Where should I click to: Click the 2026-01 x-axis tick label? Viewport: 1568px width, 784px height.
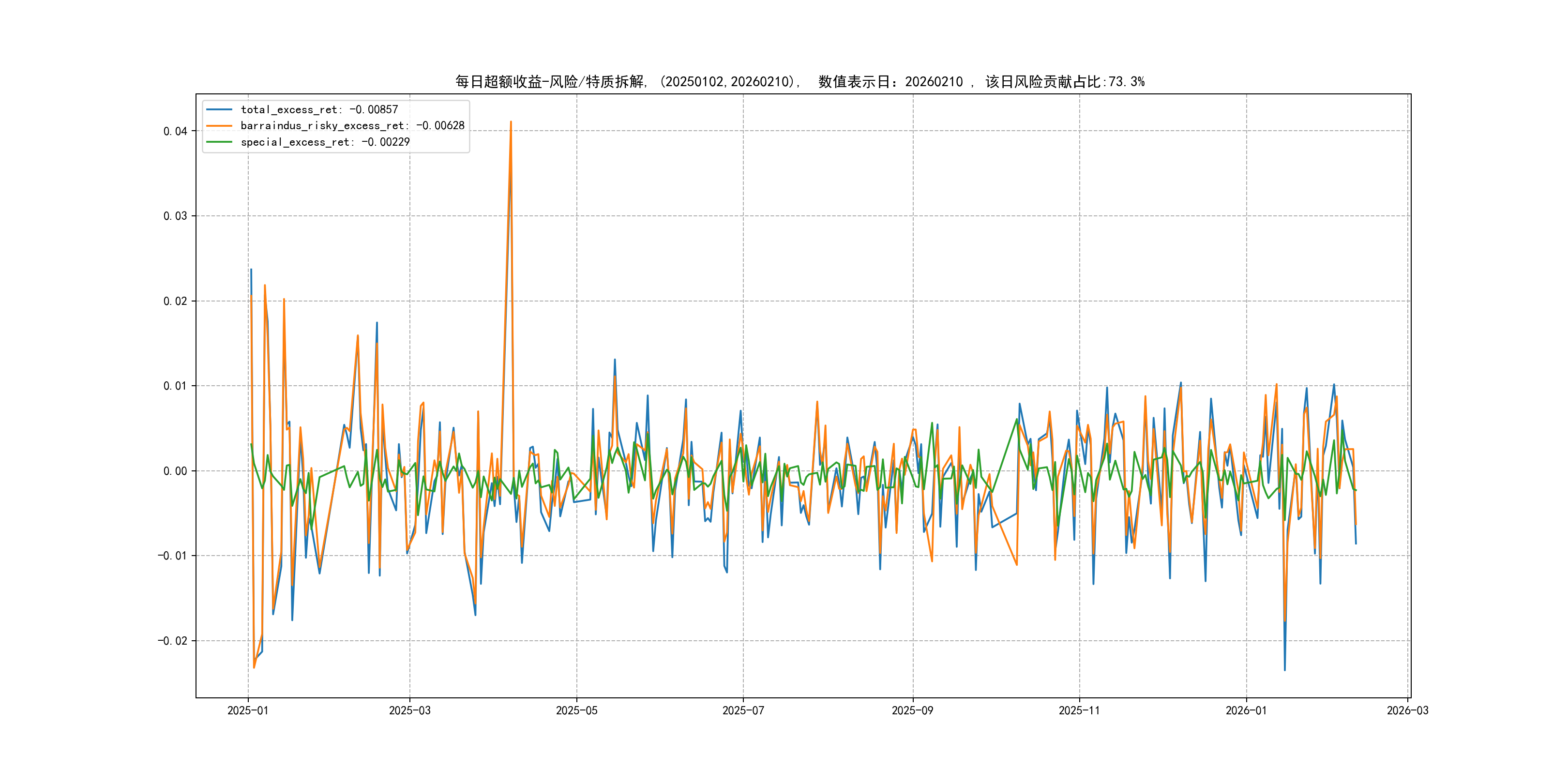pyautogui.click(x=1246, y=710)
